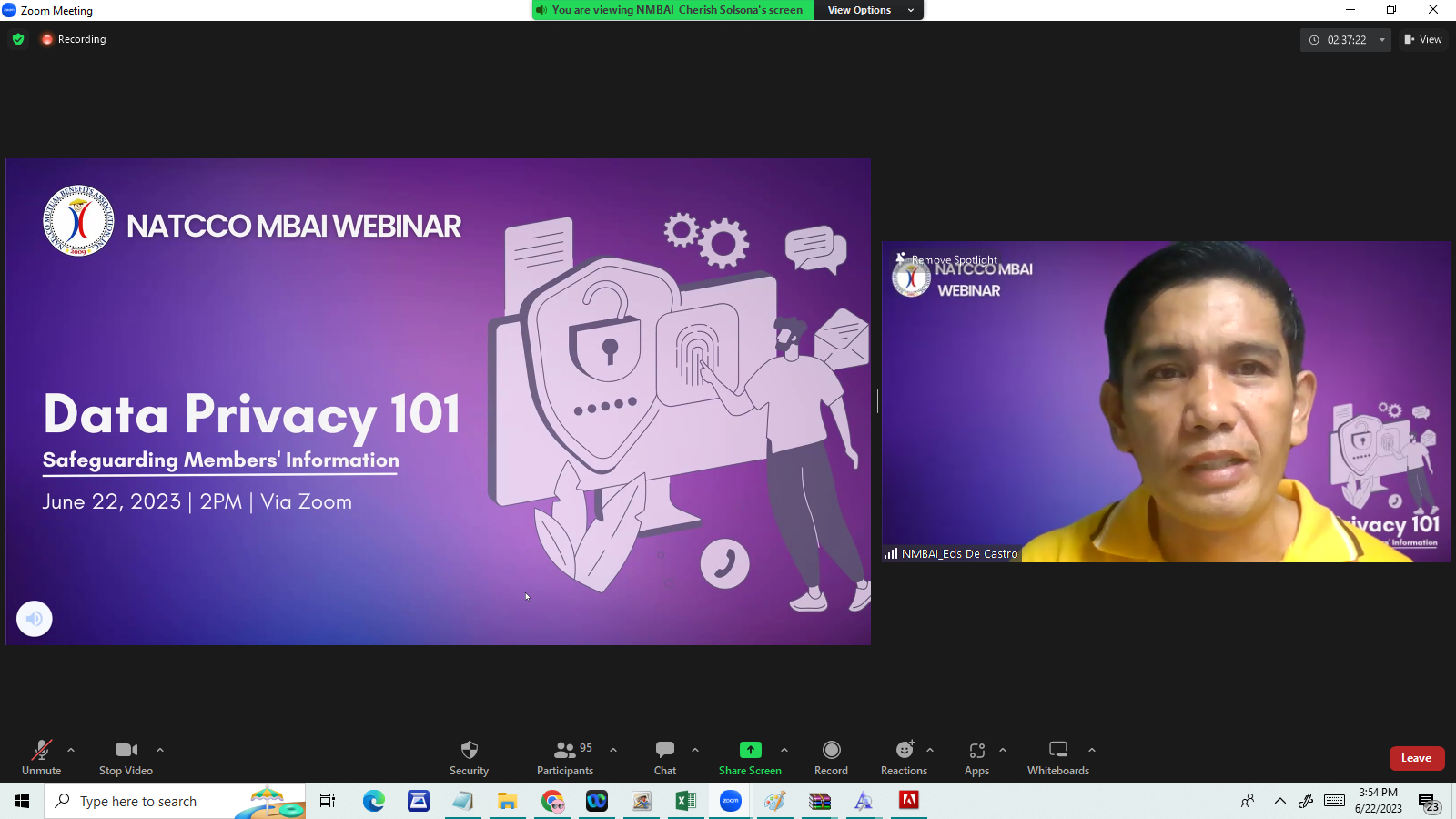
Task: Stop Video camera button
Action: (126, 757)
